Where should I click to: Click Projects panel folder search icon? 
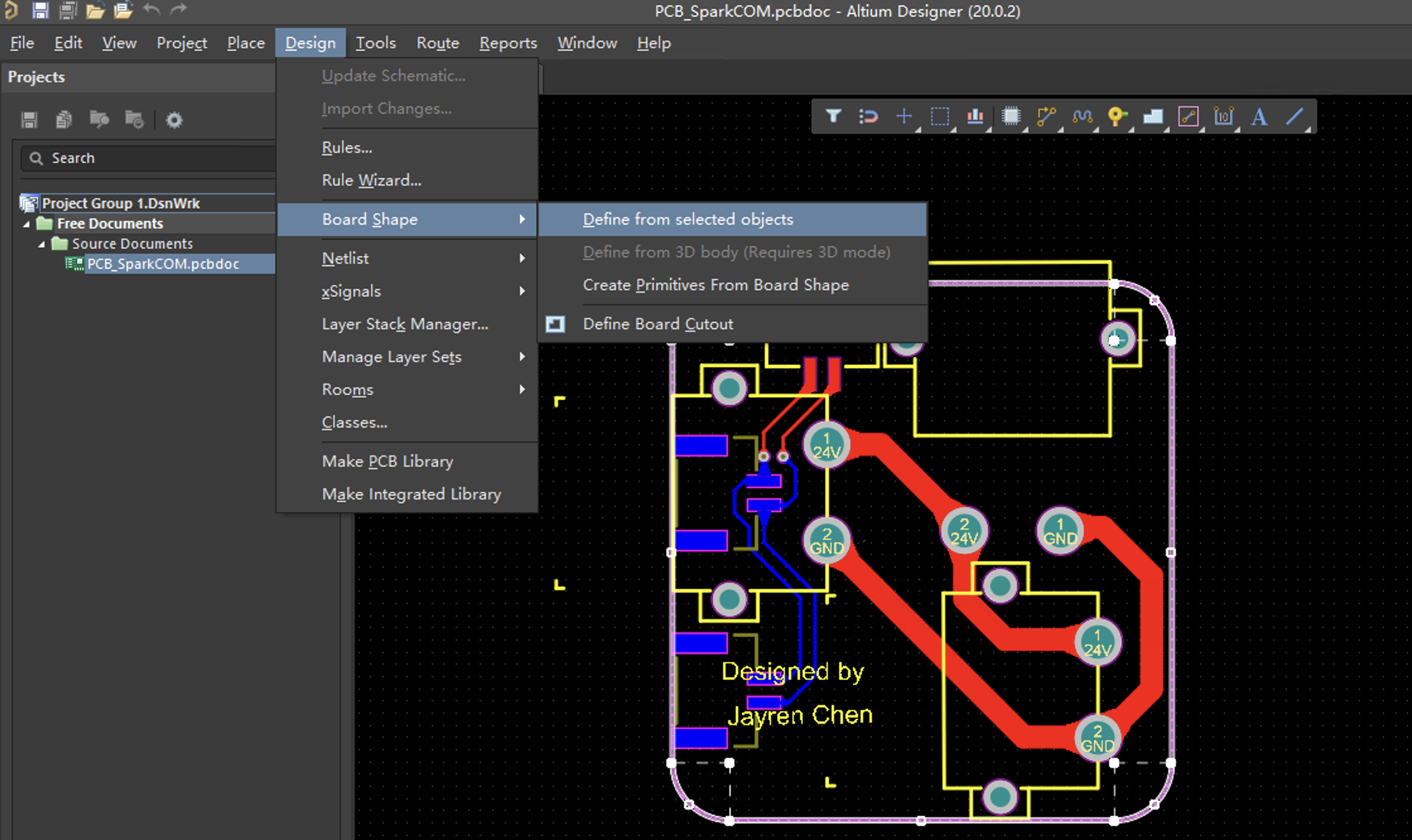point(99,119)
